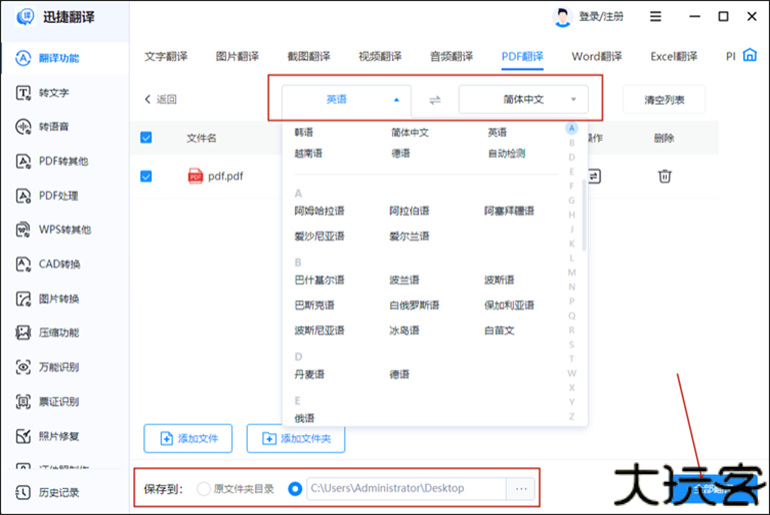770x515 pixels.
Task: Choose 爱尔兰语 in the language list
Action: 409,237
